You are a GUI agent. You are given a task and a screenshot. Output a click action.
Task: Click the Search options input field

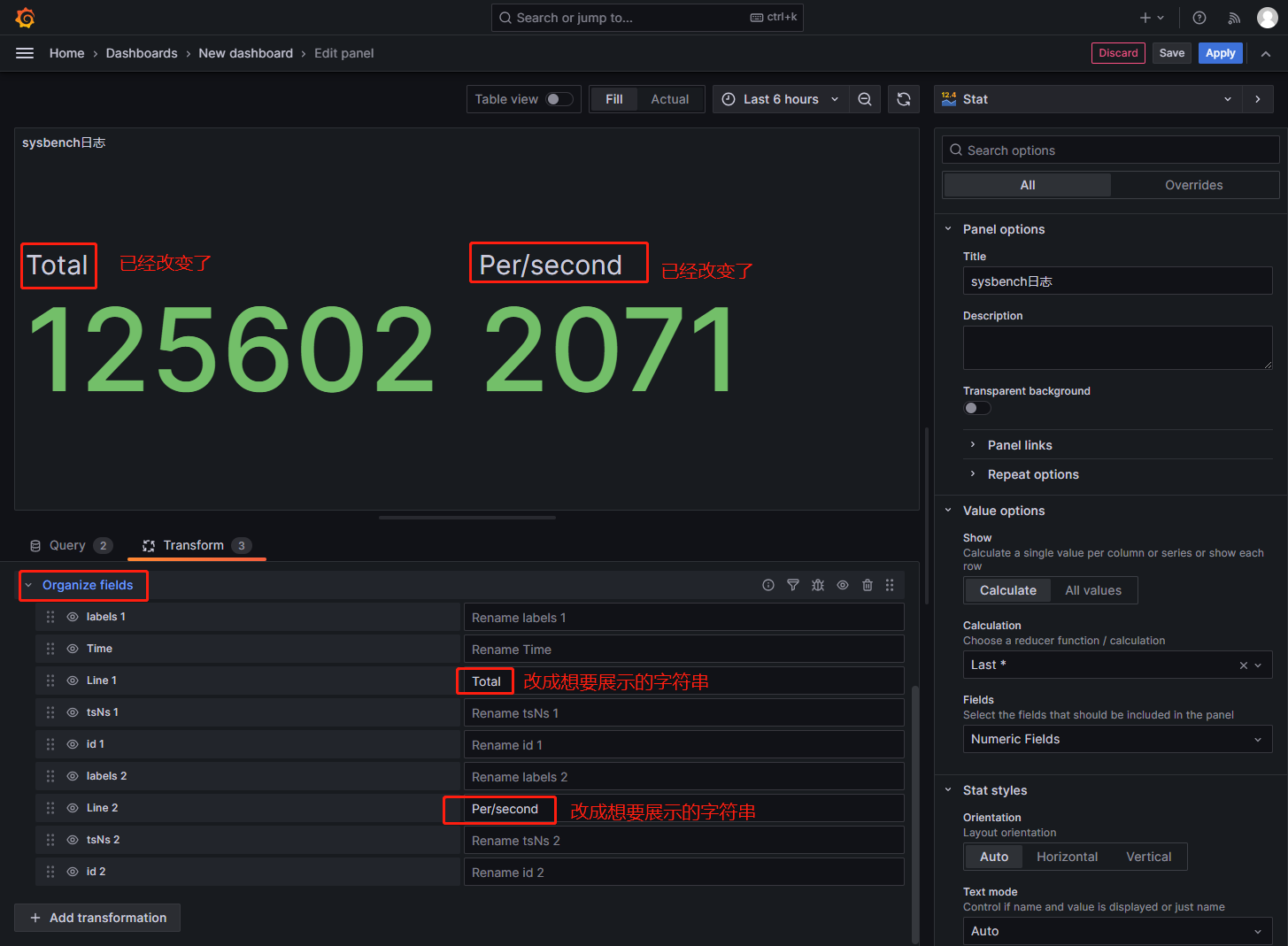coord(1111,150)
